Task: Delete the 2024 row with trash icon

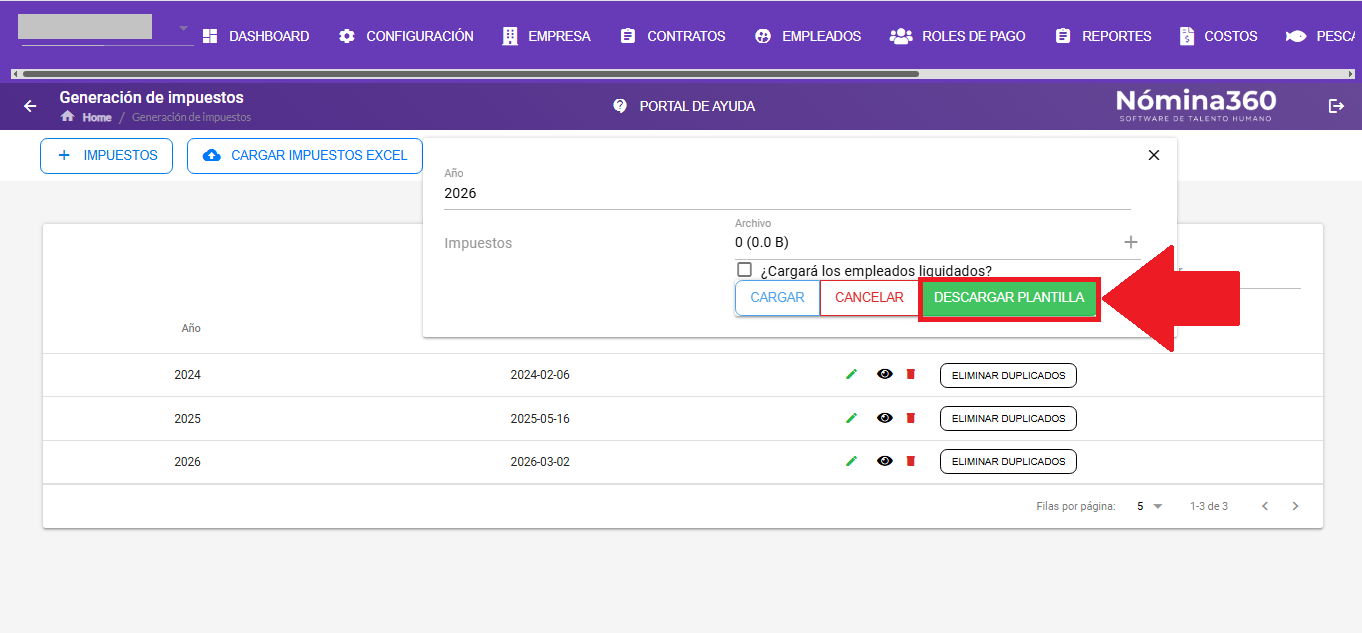Action: click(x=910, y=375)
